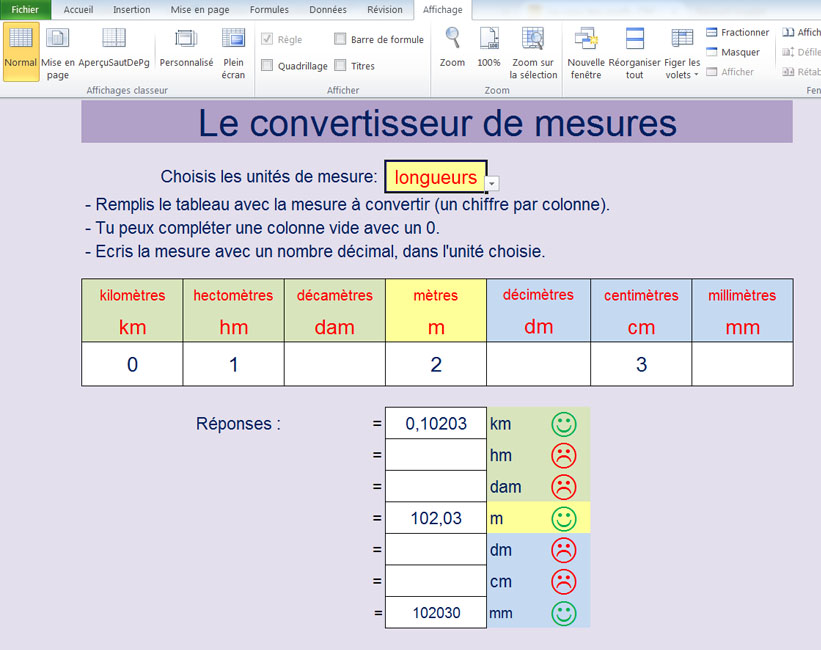821x650 pixels.
Task: Enable the Titres headings checkbox
Action: click(x=340, y=65)
